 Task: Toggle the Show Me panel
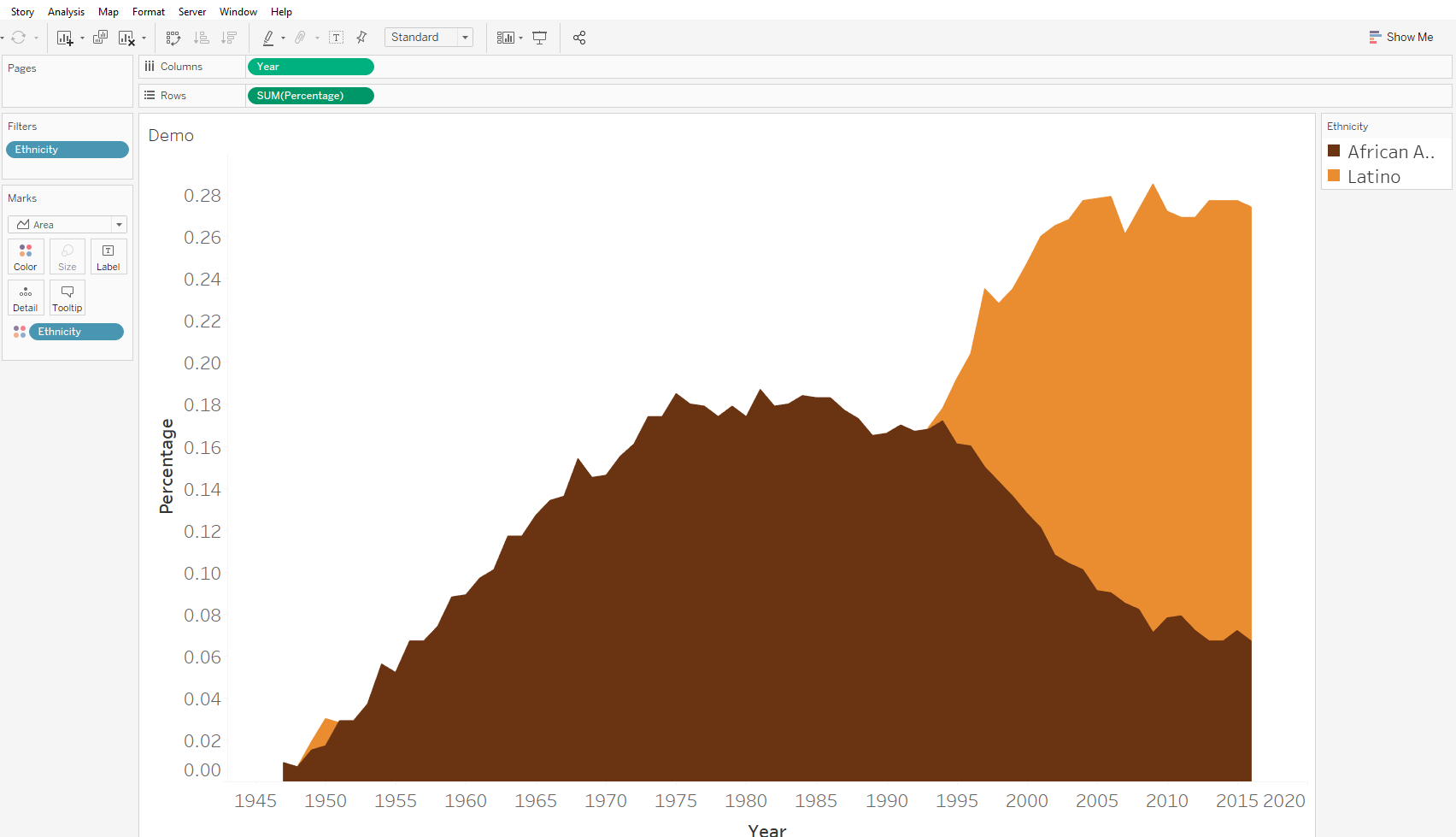[x=1401, y=37]
